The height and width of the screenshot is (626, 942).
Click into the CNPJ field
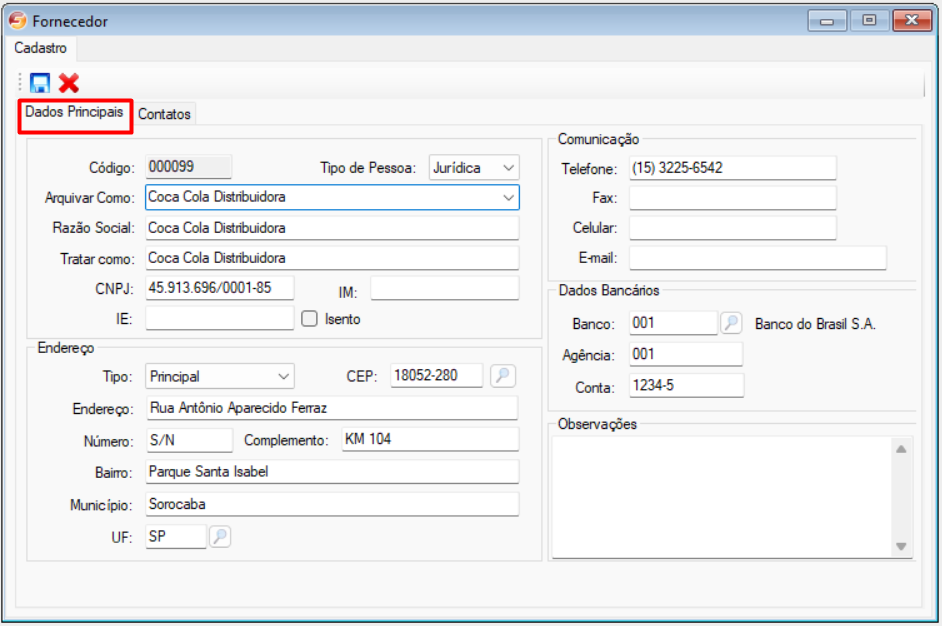(220, 288)
